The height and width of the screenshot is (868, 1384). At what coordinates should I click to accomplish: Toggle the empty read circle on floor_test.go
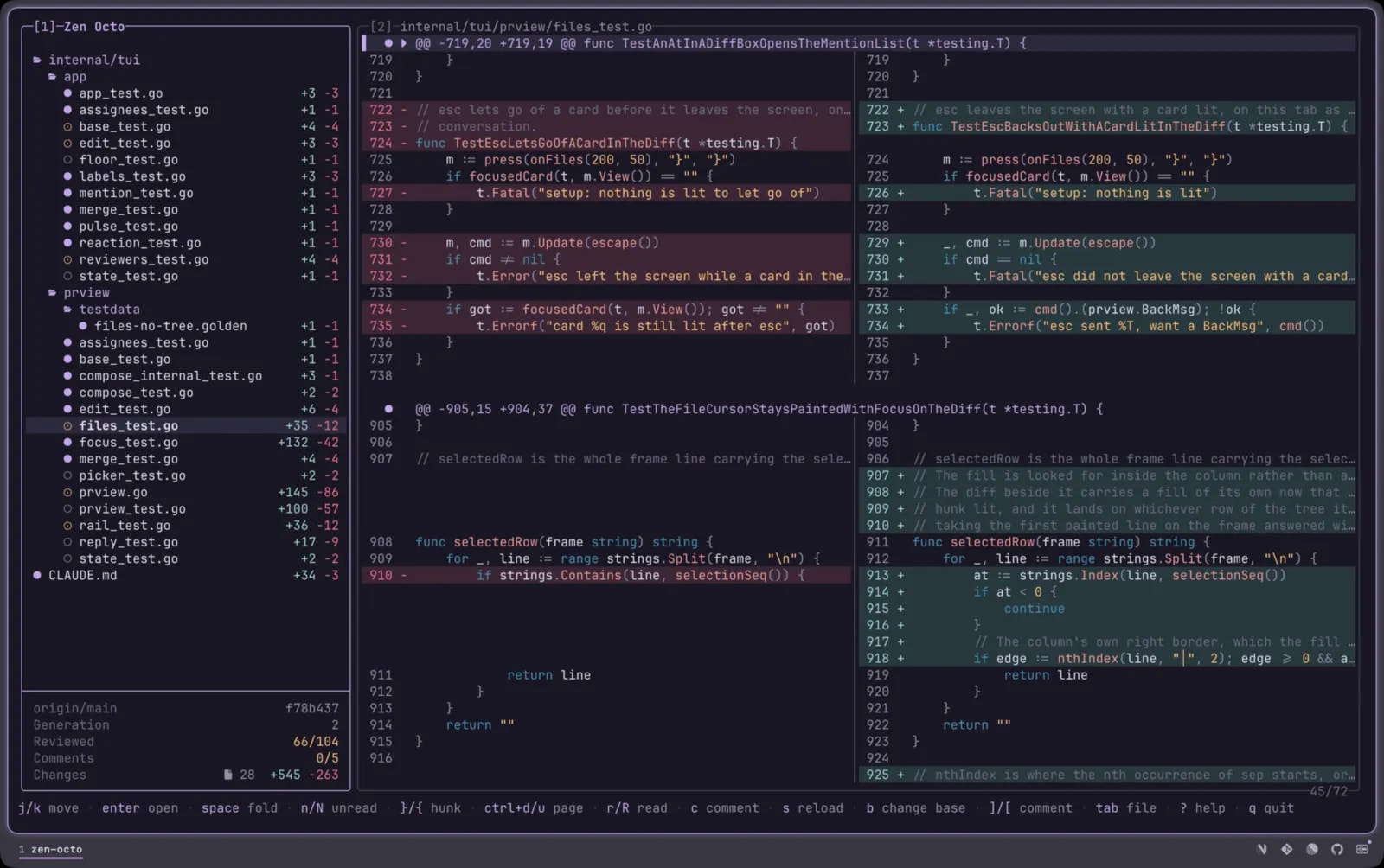[67, 160]
